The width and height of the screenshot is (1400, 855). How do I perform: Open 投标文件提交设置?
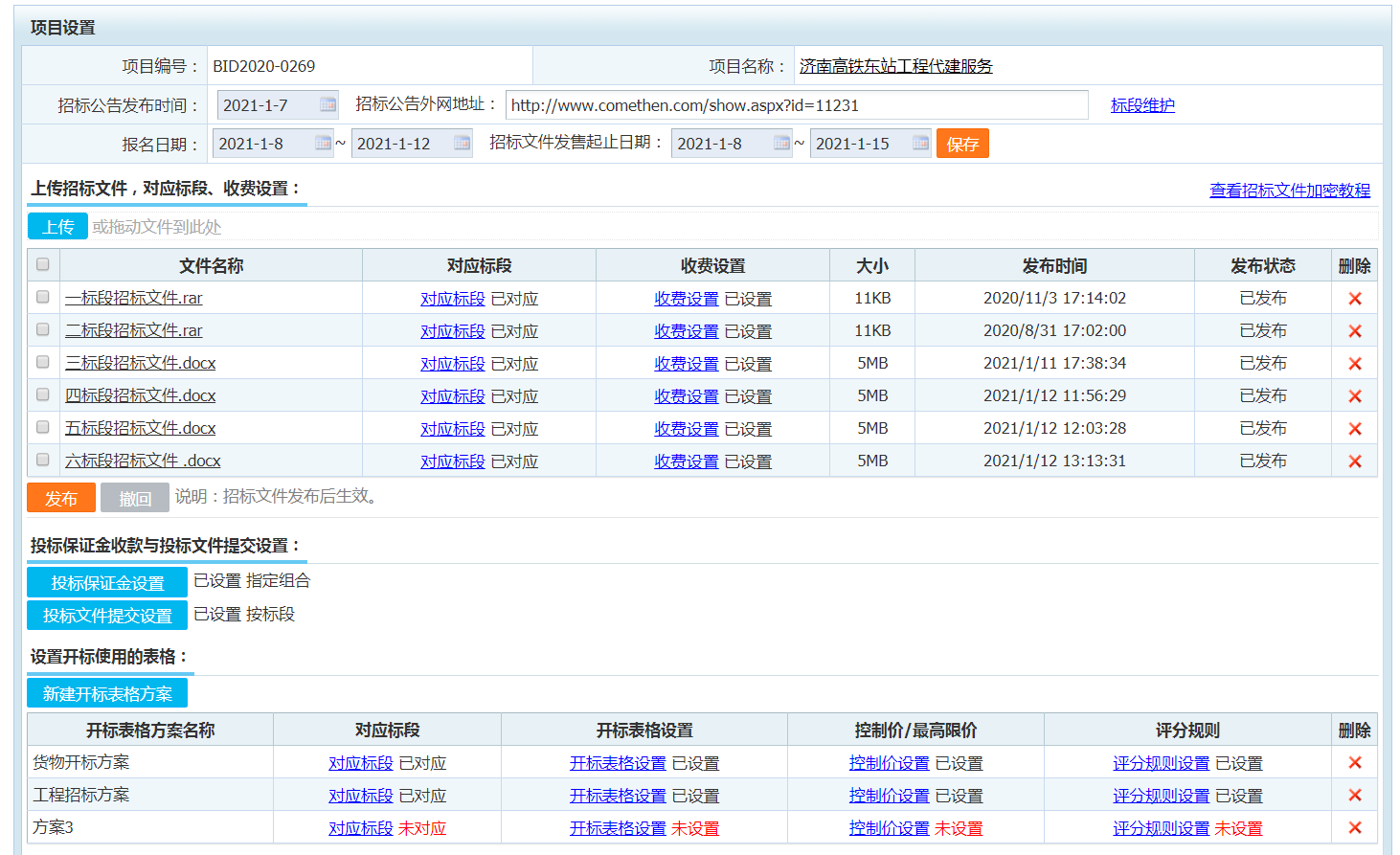[107, 615]
